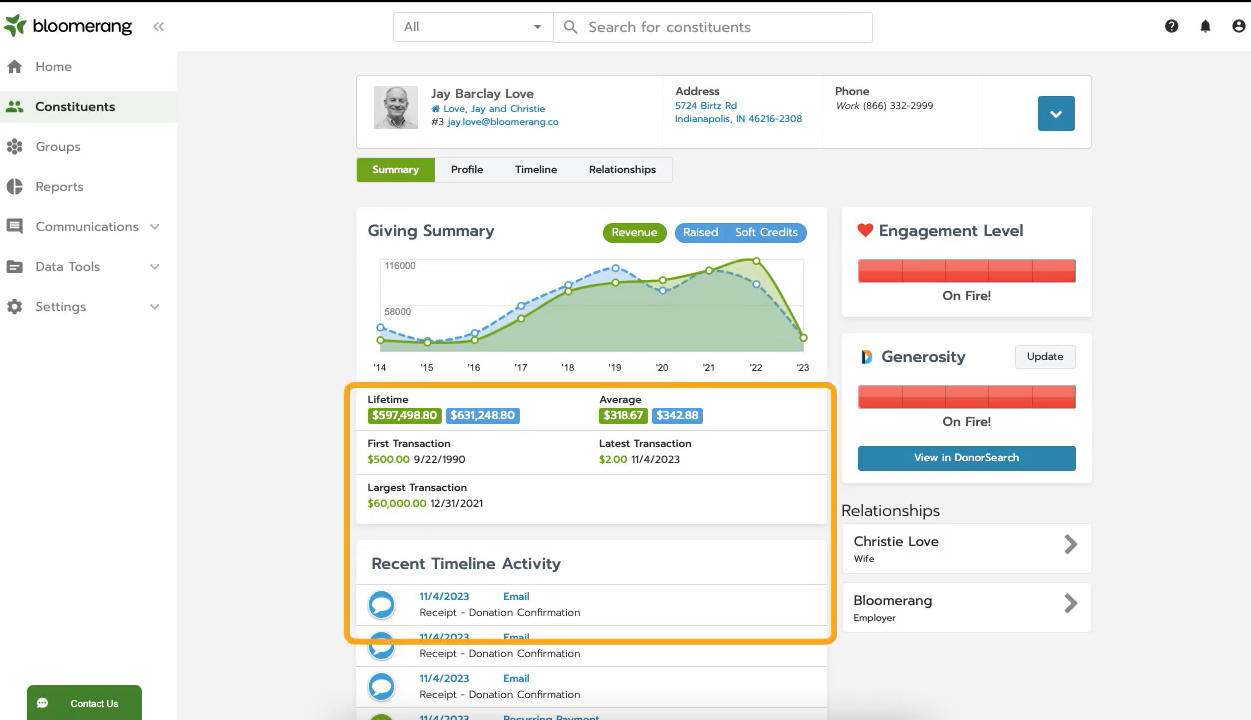The image size is (1251, 720).
Task: Click the blue Lifetime $631,248.80 badge
Action: pos(483,416)
